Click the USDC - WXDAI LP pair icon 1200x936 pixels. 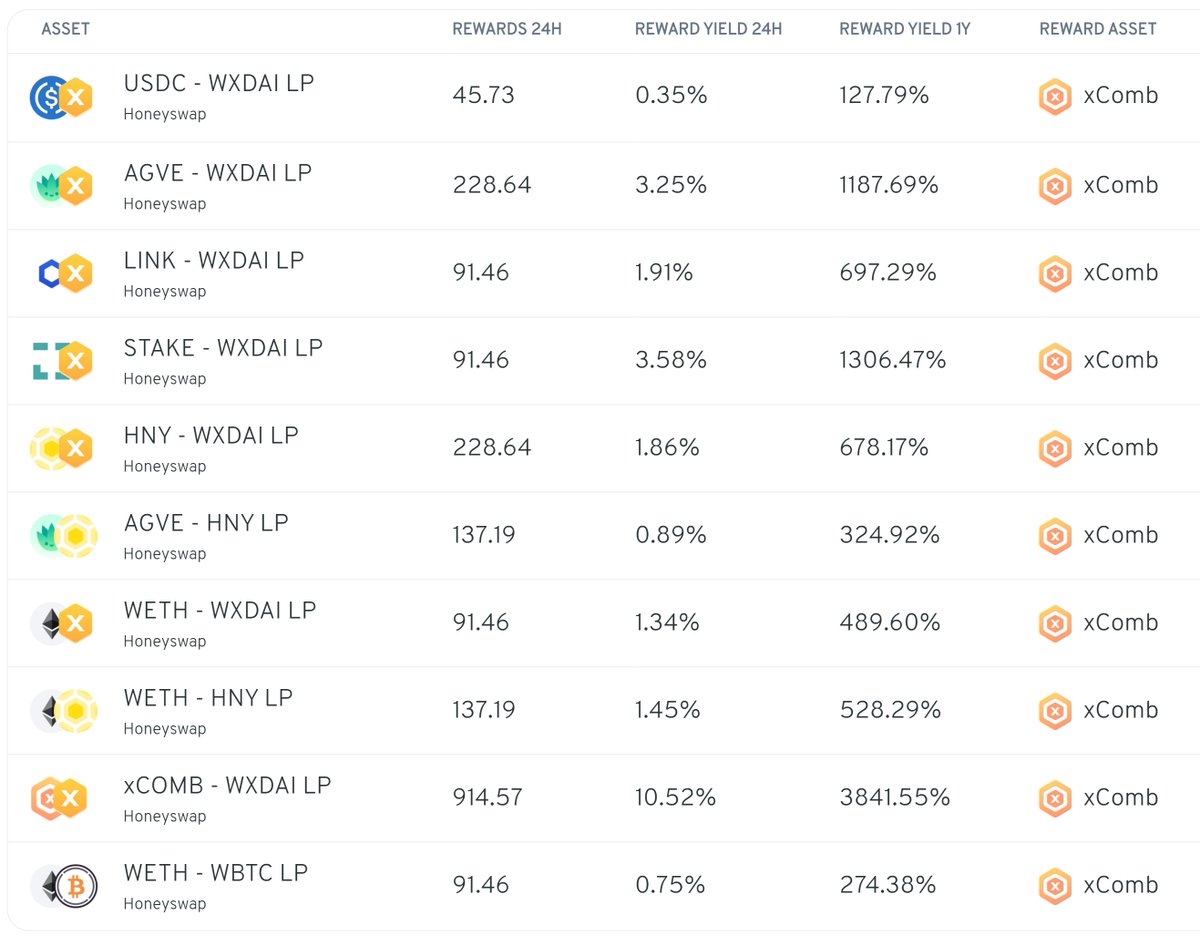click(x=62, y=98)
